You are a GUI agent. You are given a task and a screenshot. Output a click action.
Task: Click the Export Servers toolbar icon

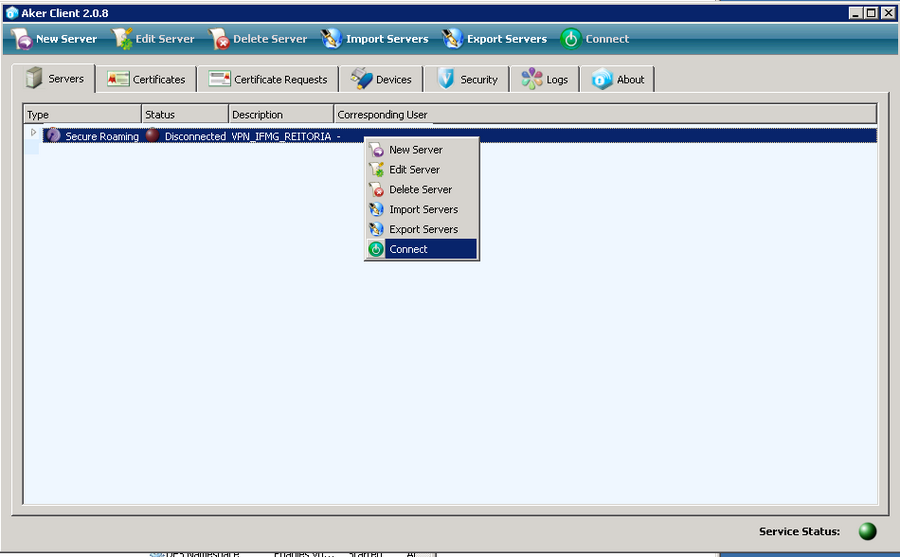pyautogui.click(x=452, y=39)
